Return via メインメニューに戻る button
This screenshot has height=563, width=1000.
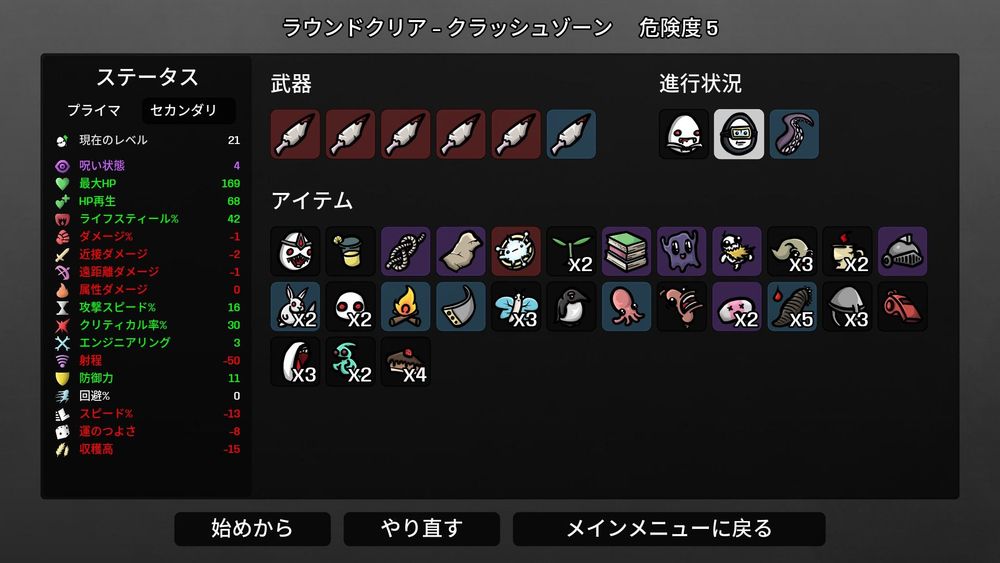[669, 529]
